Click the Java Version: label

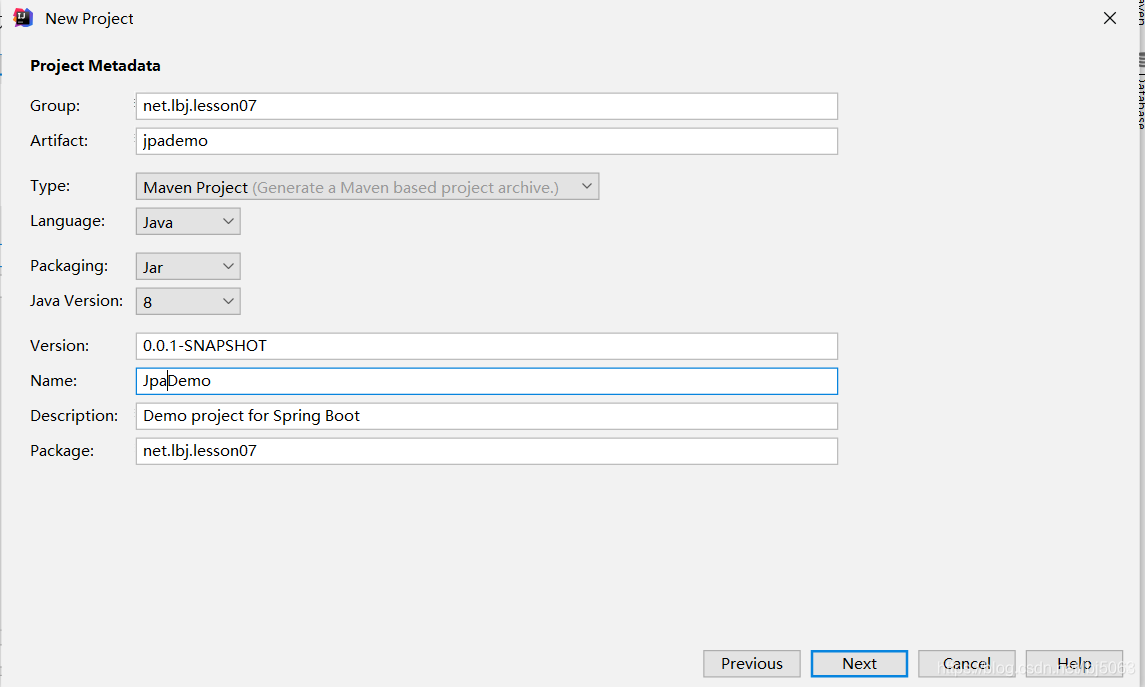(77, 301)
